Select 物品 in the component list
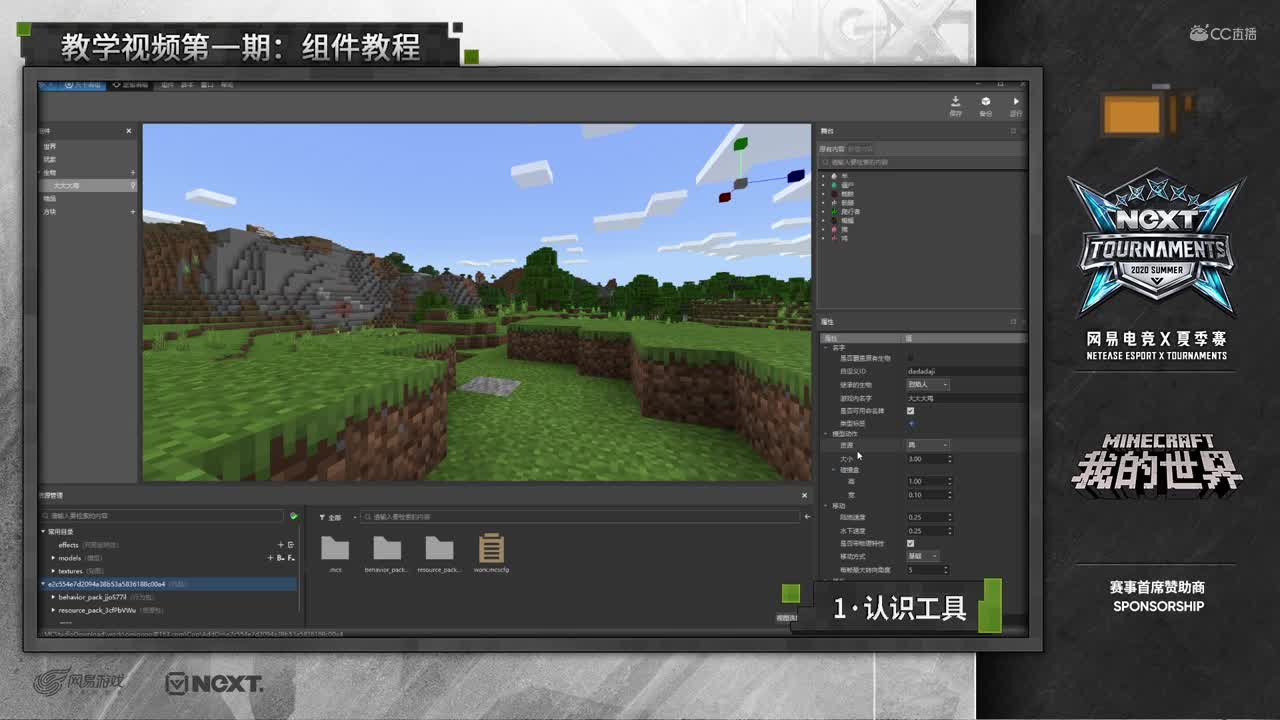The image size is (1280, 720). [x=50, y=199]
